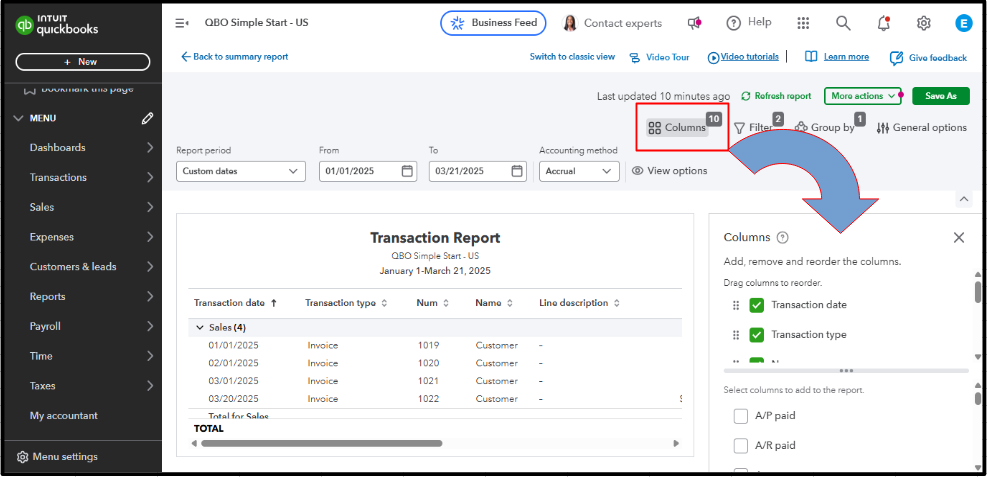Click the Columns help question mark icon
This screenshot has height=477, width=987.
[x=782, y=237]
